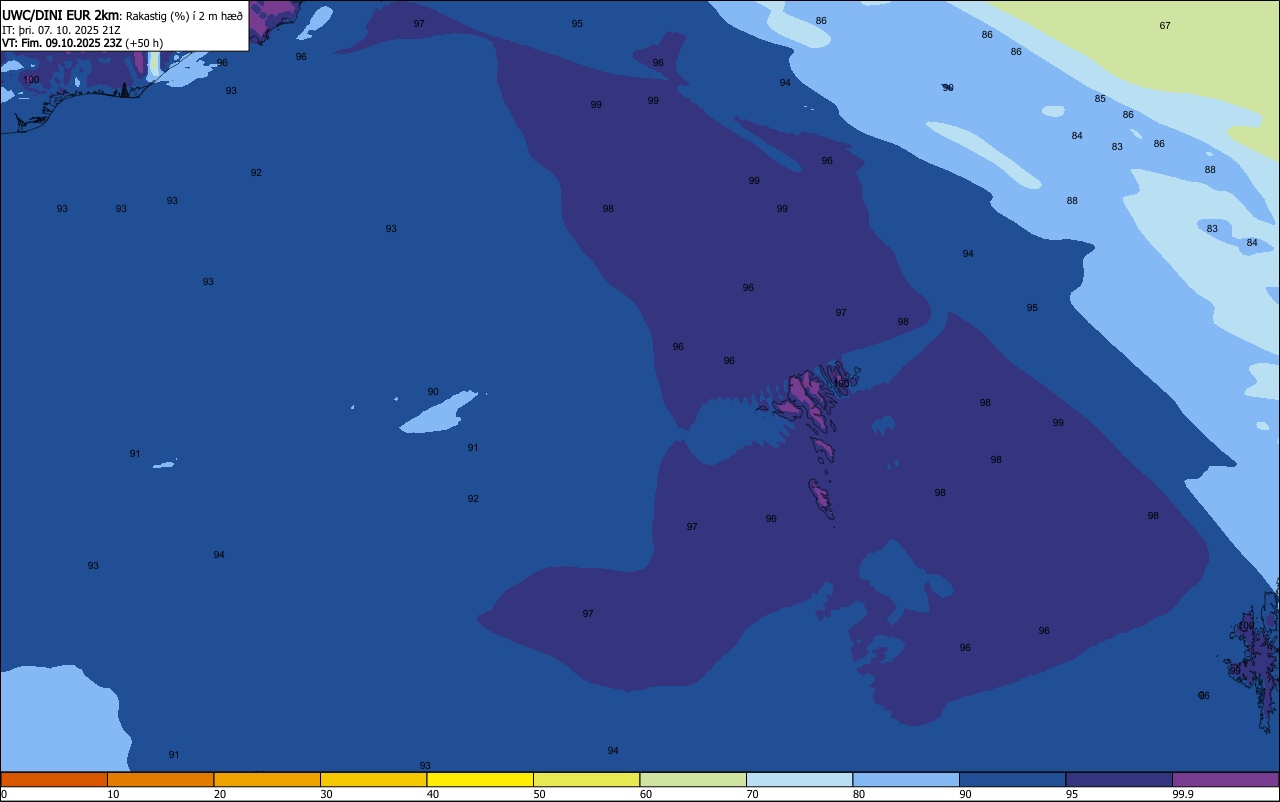1280x802 pixels.
Task: Click the orange 10–20 legend swatch
Action: click(x=160, y=779)
